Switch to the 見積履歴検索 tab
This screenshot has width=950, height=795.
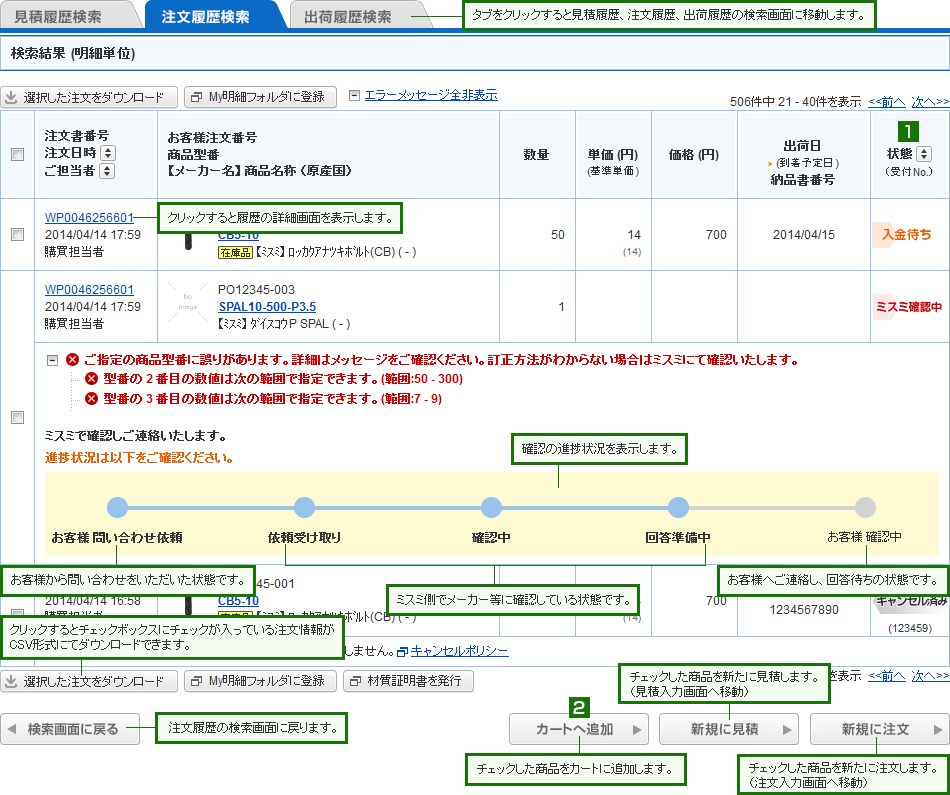58,17
